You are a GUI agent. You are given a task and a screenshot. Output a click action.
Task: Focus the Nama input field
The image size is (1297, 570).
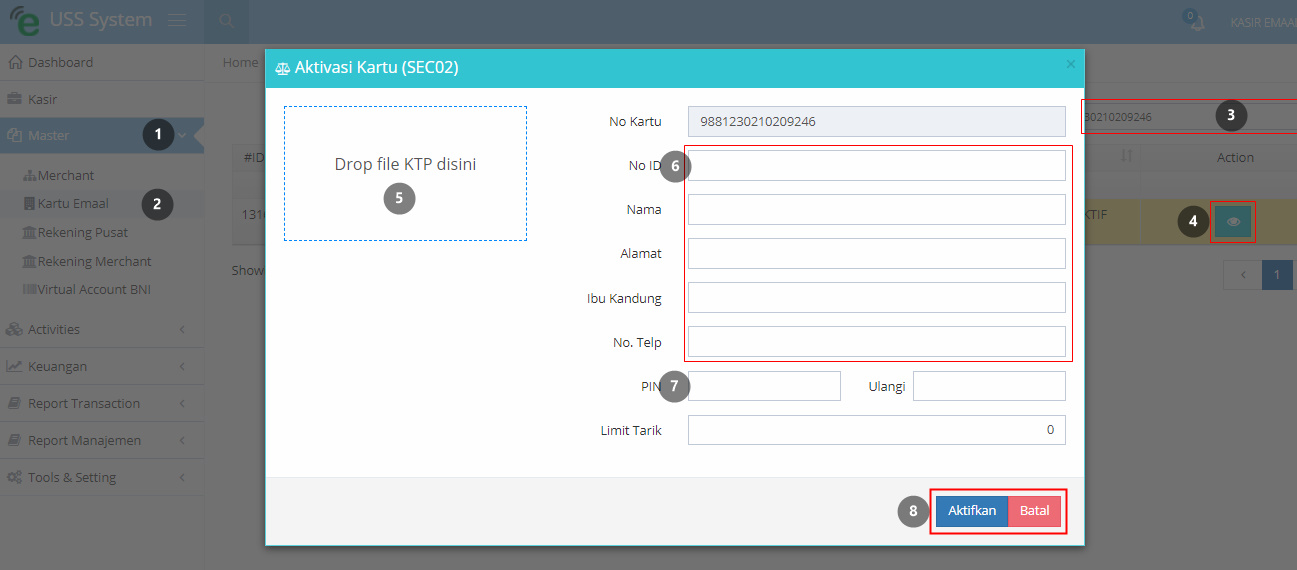[x=877, y=210]
